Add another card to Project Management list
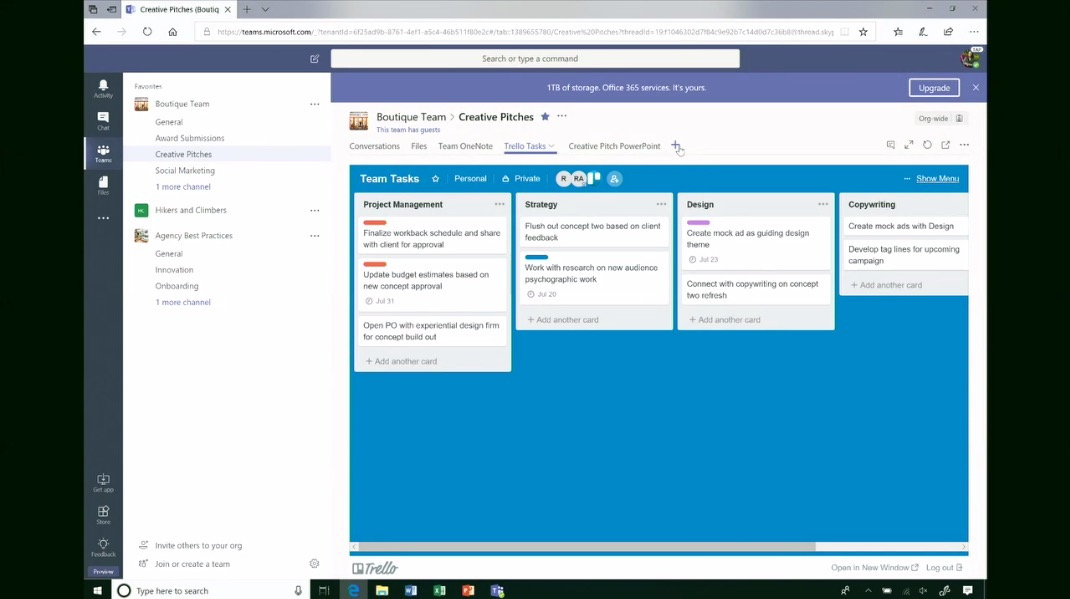The width and height of the screenshot is (1070, 599). 401,361
